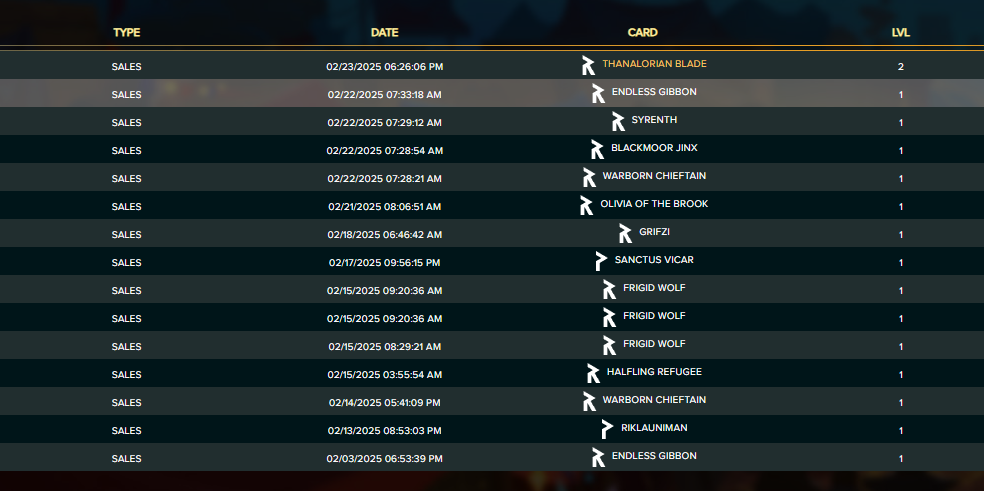This screenshot has width=984, height=491.
Task: Click the date 02/21/2025 08:06:51 AM
Action: [x=385, y=207]
